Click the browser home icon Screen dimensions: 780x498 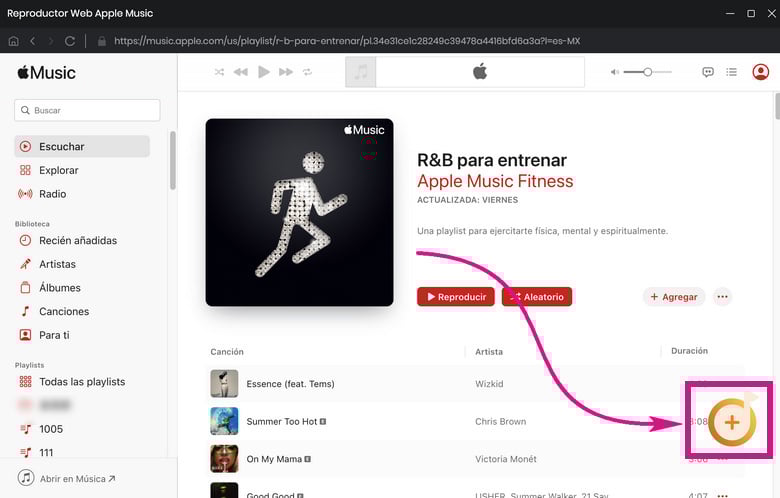pyautogui.click(x=14, y=41)
